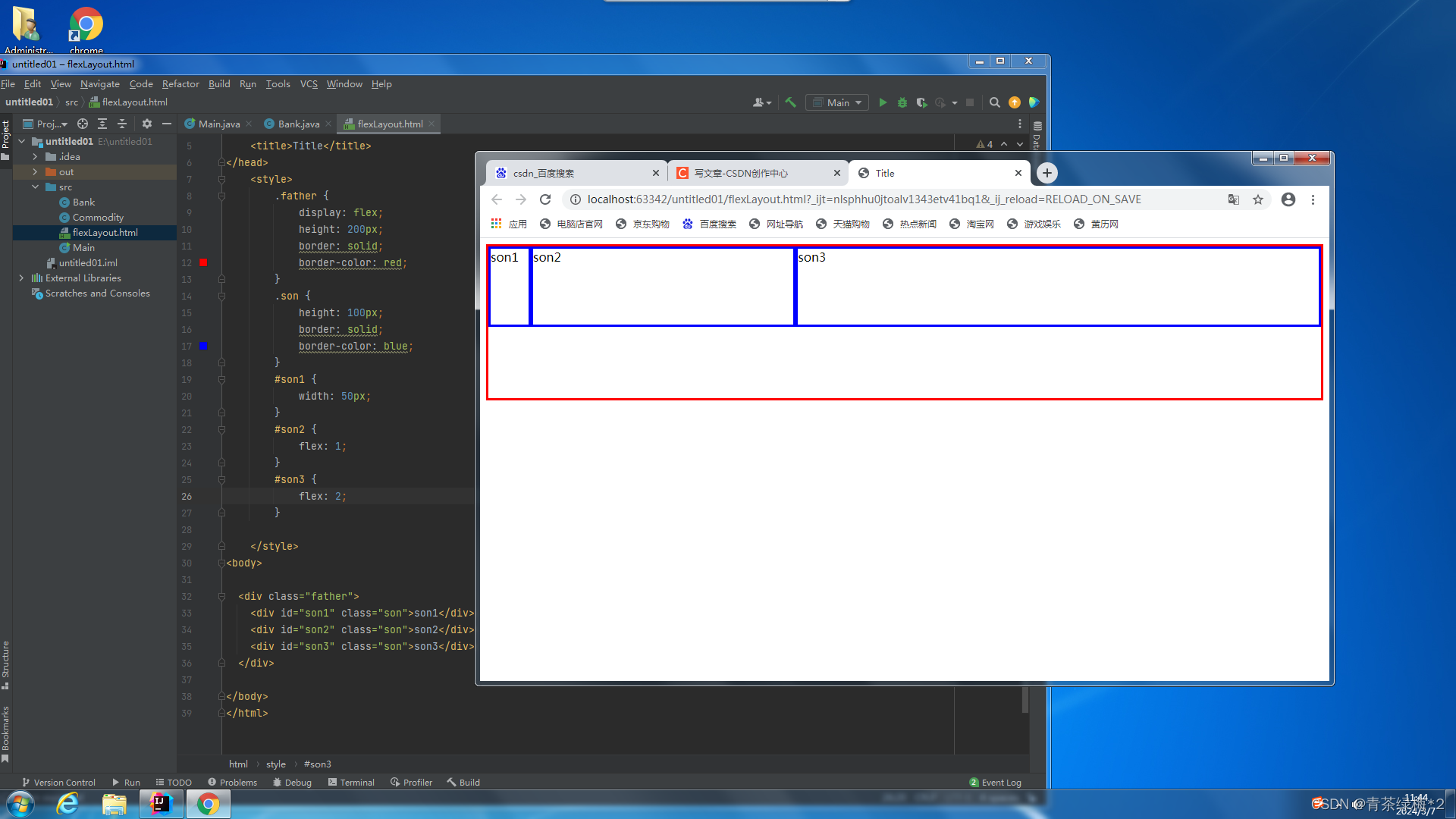Reload the Chrome page
The width and height of the screenshot is (1456, 819).
(544, 199)
